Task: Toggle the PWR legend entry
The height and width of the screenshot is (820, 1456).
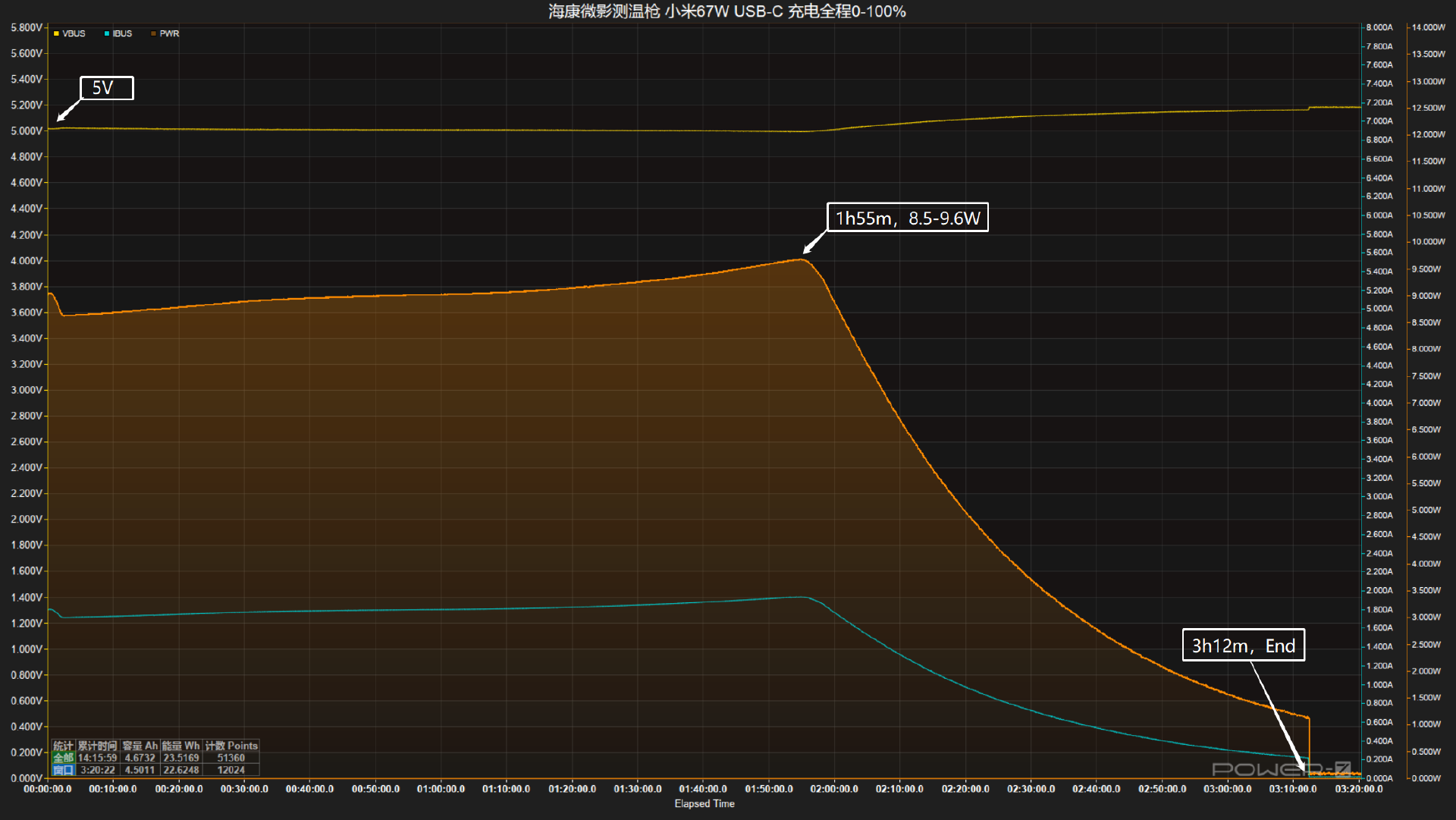Action: [x=165, y=33]
